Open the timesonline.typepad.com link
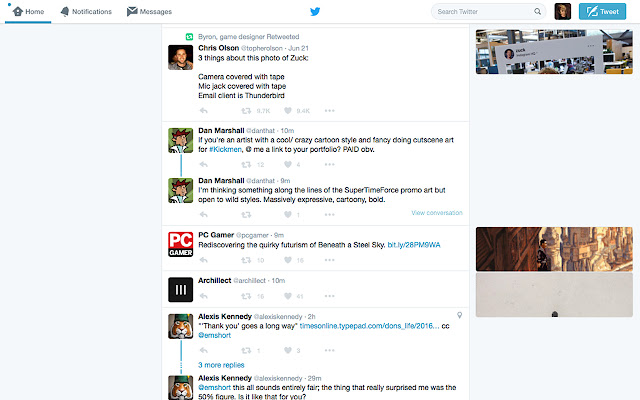 point(369,326)
